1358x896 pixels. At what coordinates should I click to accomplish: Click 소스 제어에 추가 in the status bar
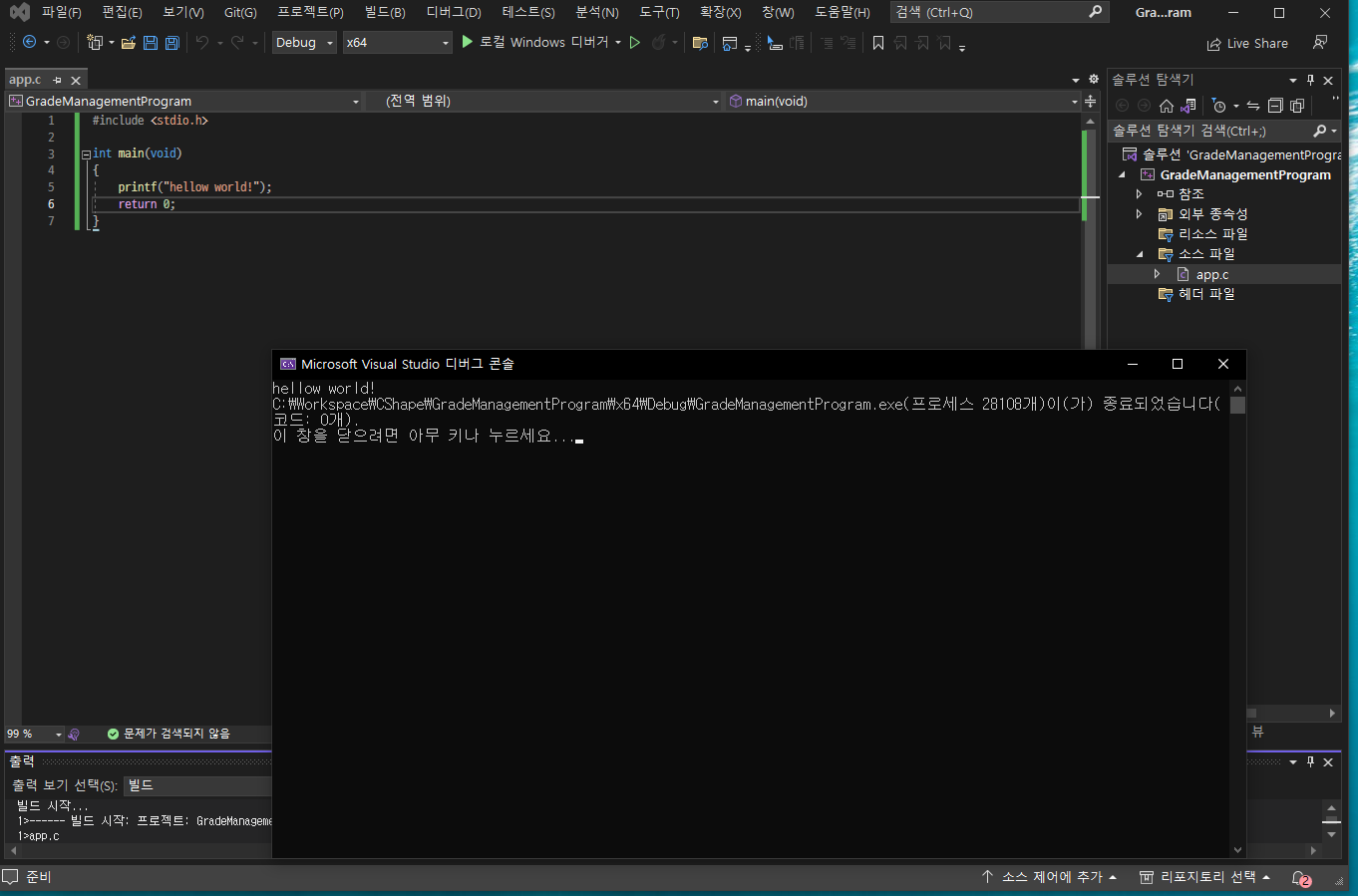(1052, 877)
